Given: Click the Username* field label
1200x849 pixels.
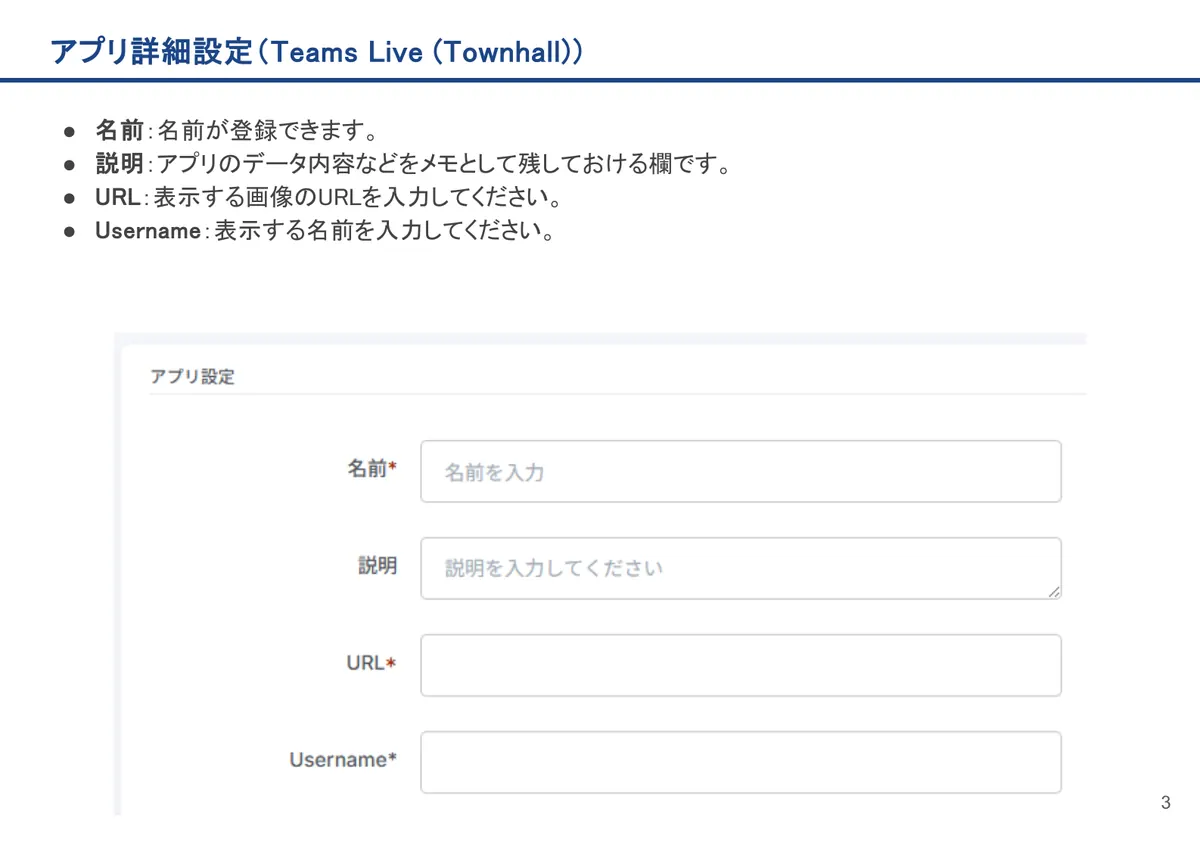Looking at the screenshot, I should [343, 760].
